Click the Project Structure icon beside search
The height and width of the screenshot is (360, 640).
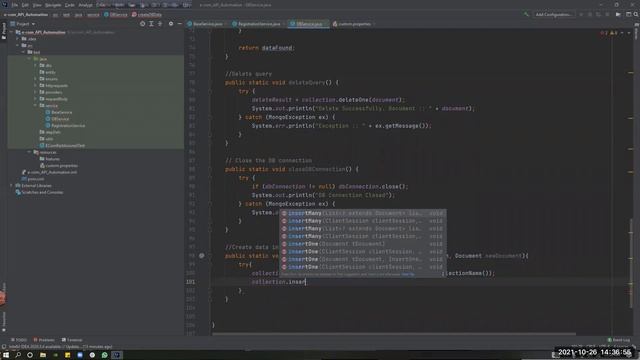click(629, 14)
